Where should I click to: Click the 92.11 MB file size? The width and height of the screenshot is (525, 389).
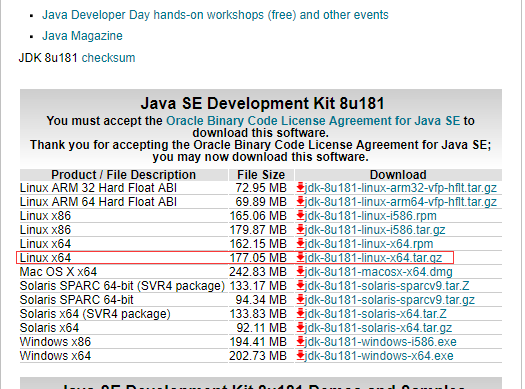point(261,328)
